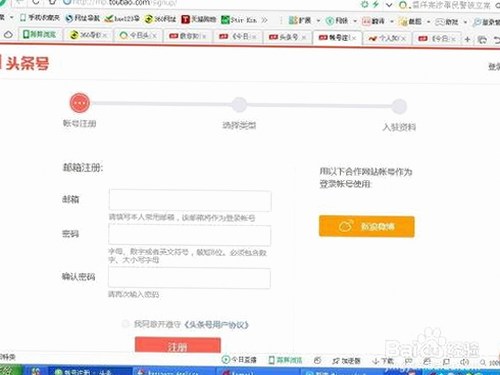Click the quick launch icon next to Start
The image size is (500, 375).
coord(36,371)
